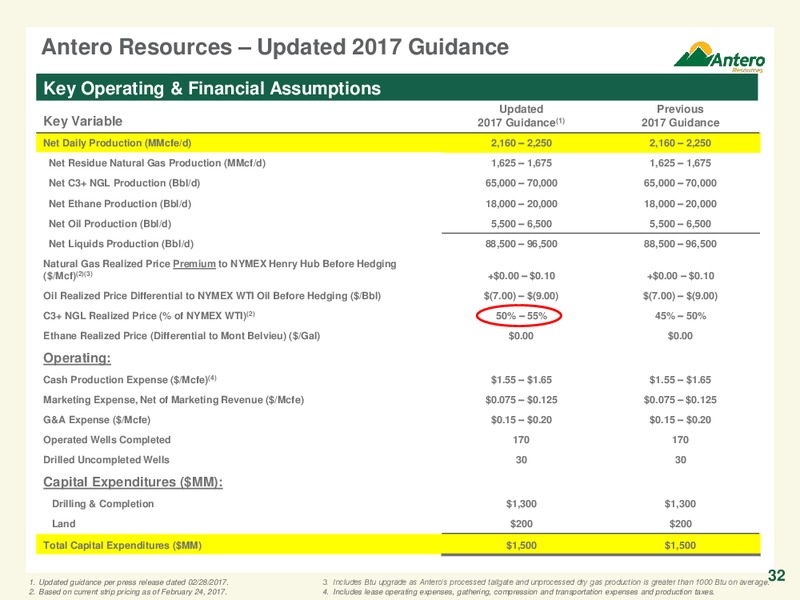Image resolution: width=800 pixels, height=600 pixels.
Task: Select 'Cash Production Expense ($/Mcfe)' label
Action: coord(130,380)
